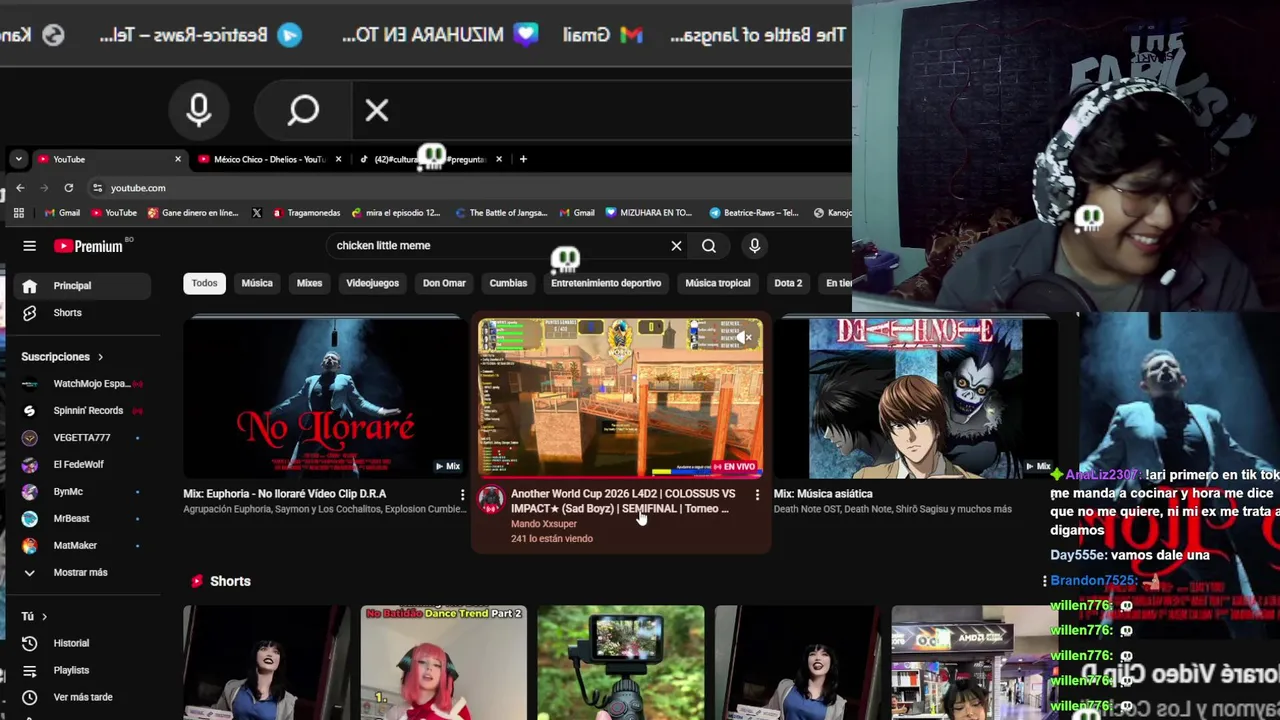The width and height of the screenshot is (1280, 720).
Task: Open the VEGETTA777 subscription
Action: coord(83,438)
